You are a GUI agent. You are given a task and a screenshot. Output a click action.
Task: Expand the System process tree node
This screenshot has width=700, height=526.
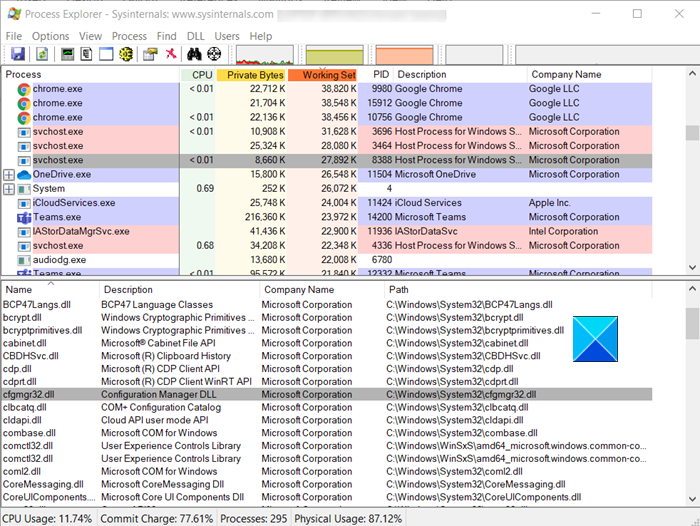click(9, 189)
